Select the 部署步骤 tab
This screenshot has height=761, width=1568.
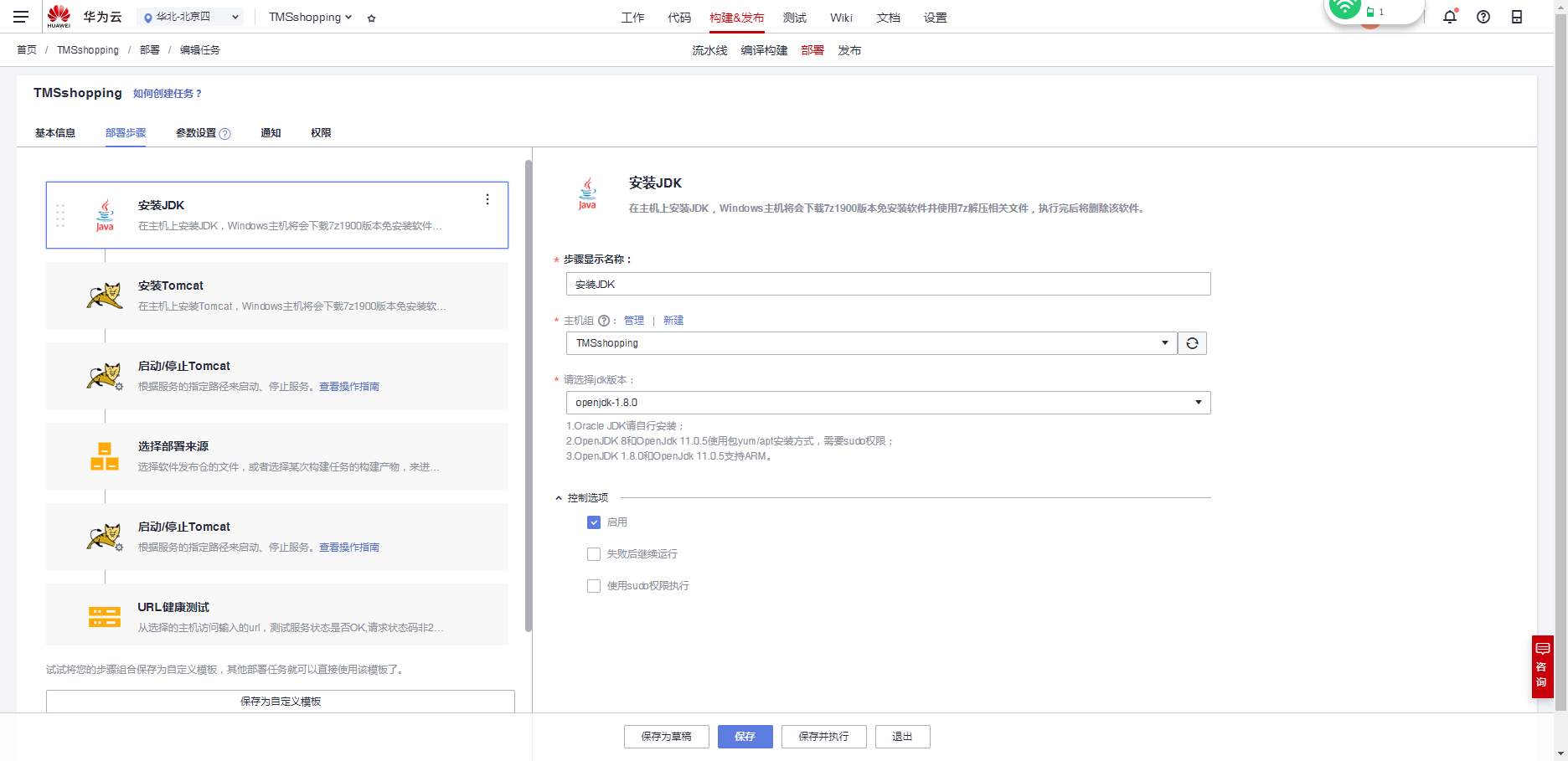coord(126,133)
